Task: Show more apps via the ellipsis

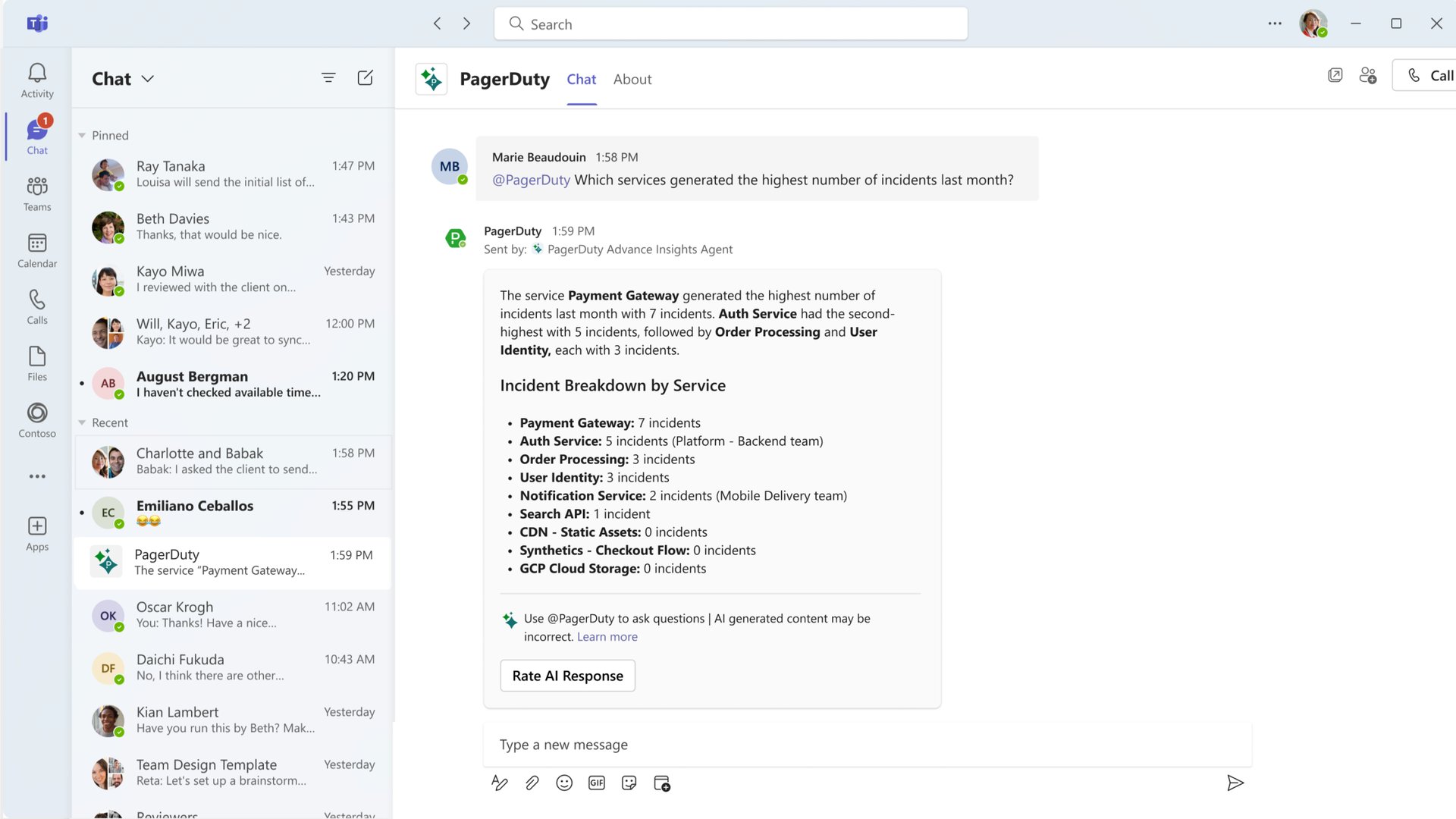Action: pyautogui.click(x=37, y=476)
